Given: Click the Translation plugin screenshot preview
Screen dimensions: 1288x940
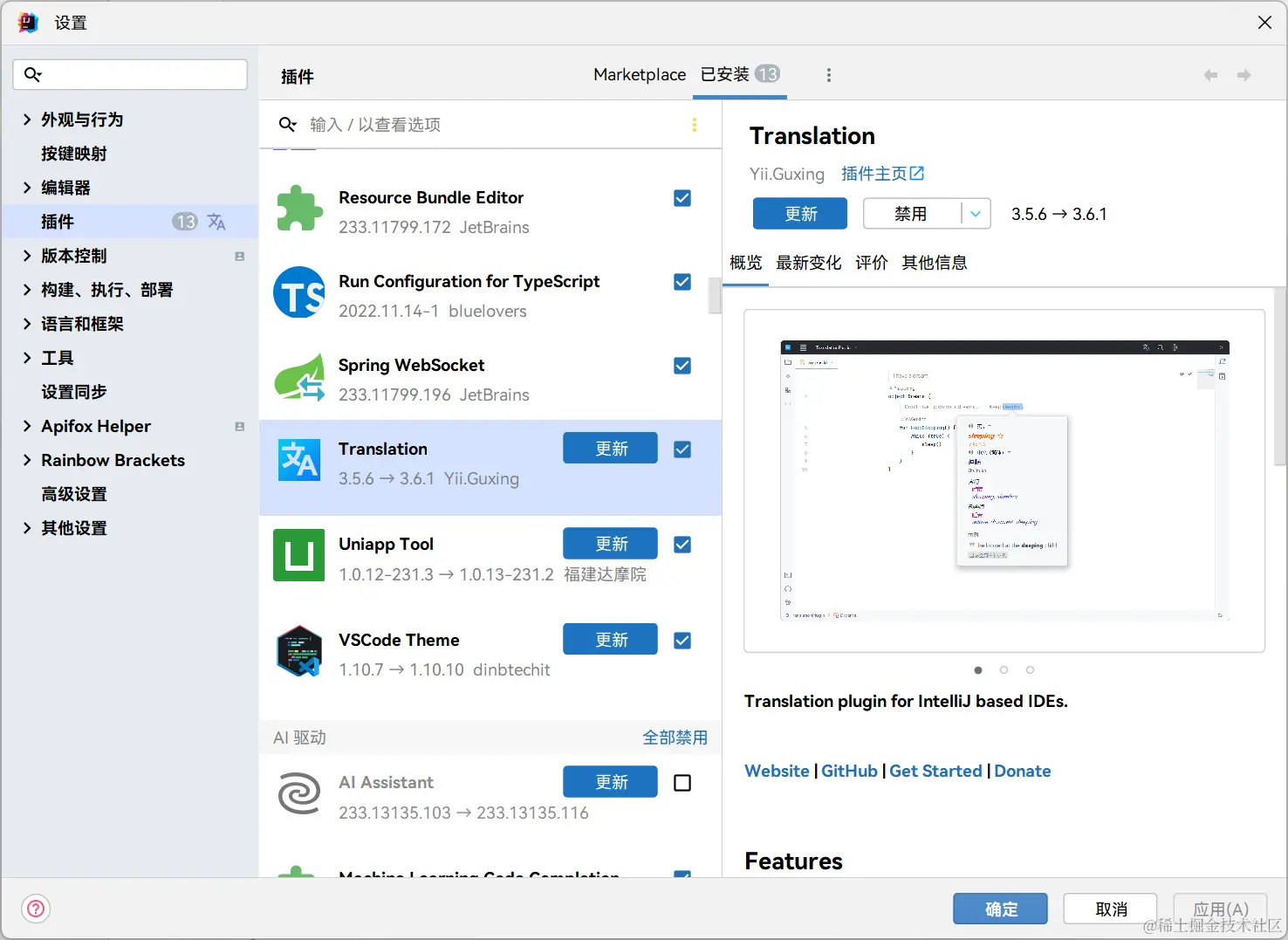Looking at the screenshot, I should [x=1004, y=481].
